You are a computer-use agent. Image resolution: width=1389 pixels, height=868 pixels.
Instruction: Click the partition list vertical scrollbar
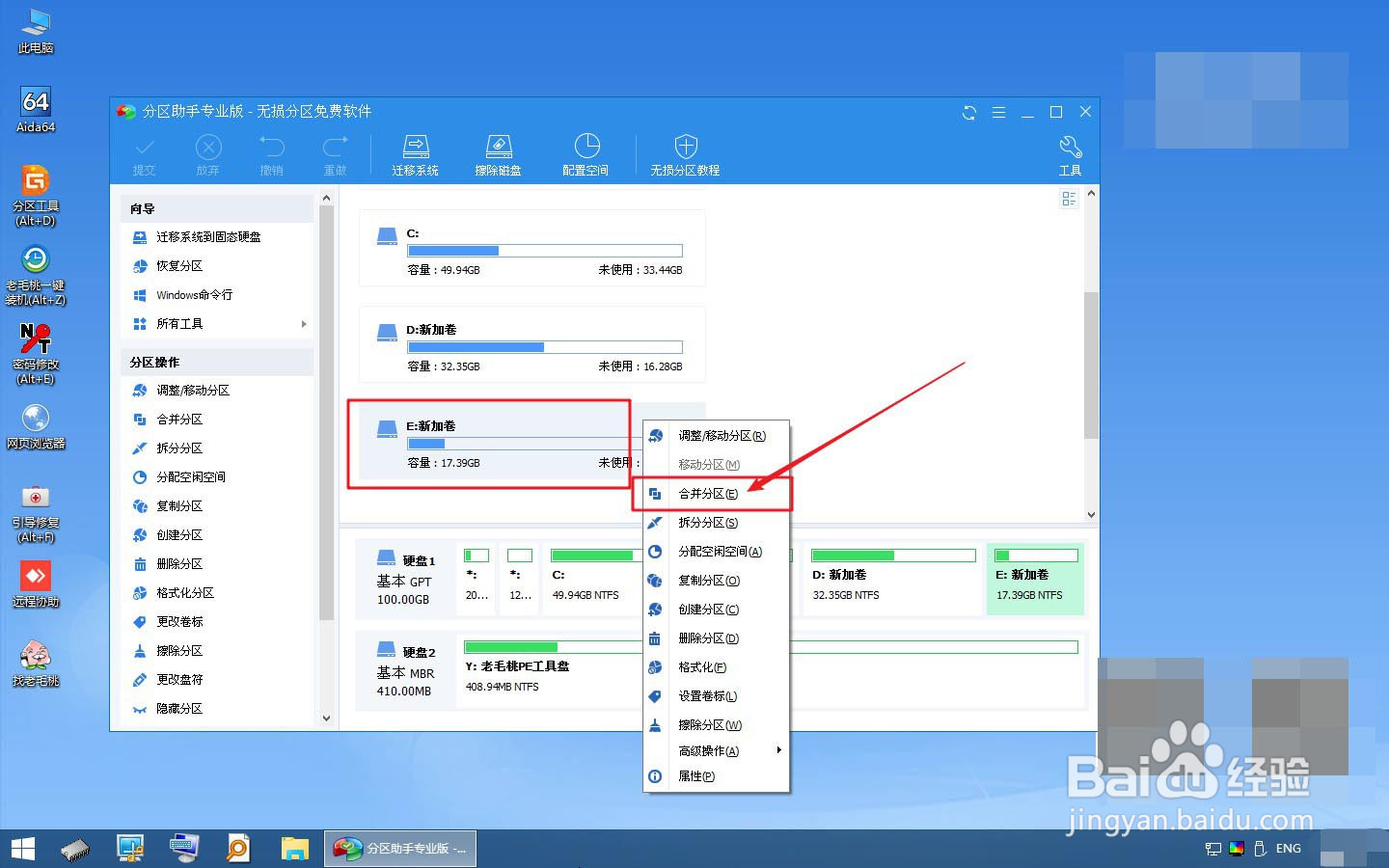coord(1091,365)
